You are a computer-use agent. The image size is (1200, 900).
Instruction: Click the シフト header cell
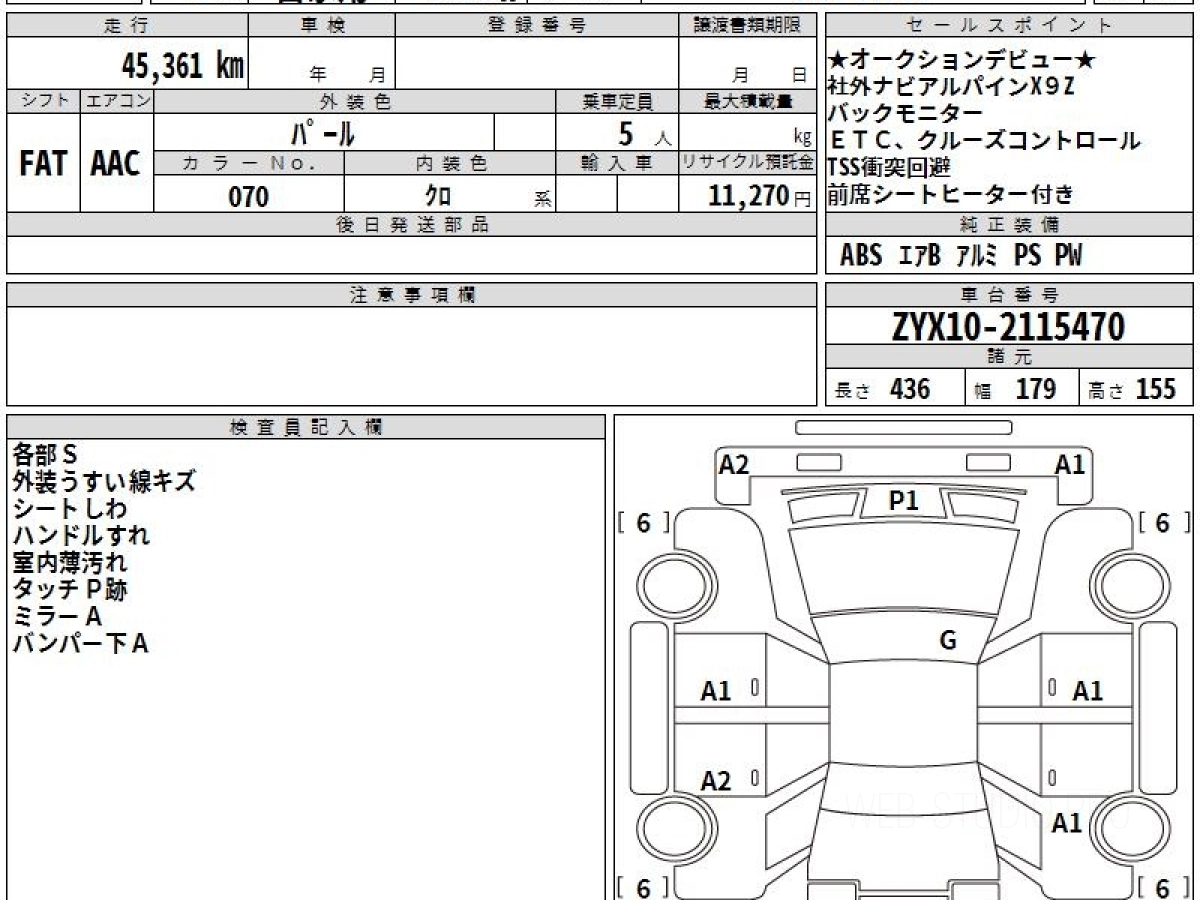43,101
